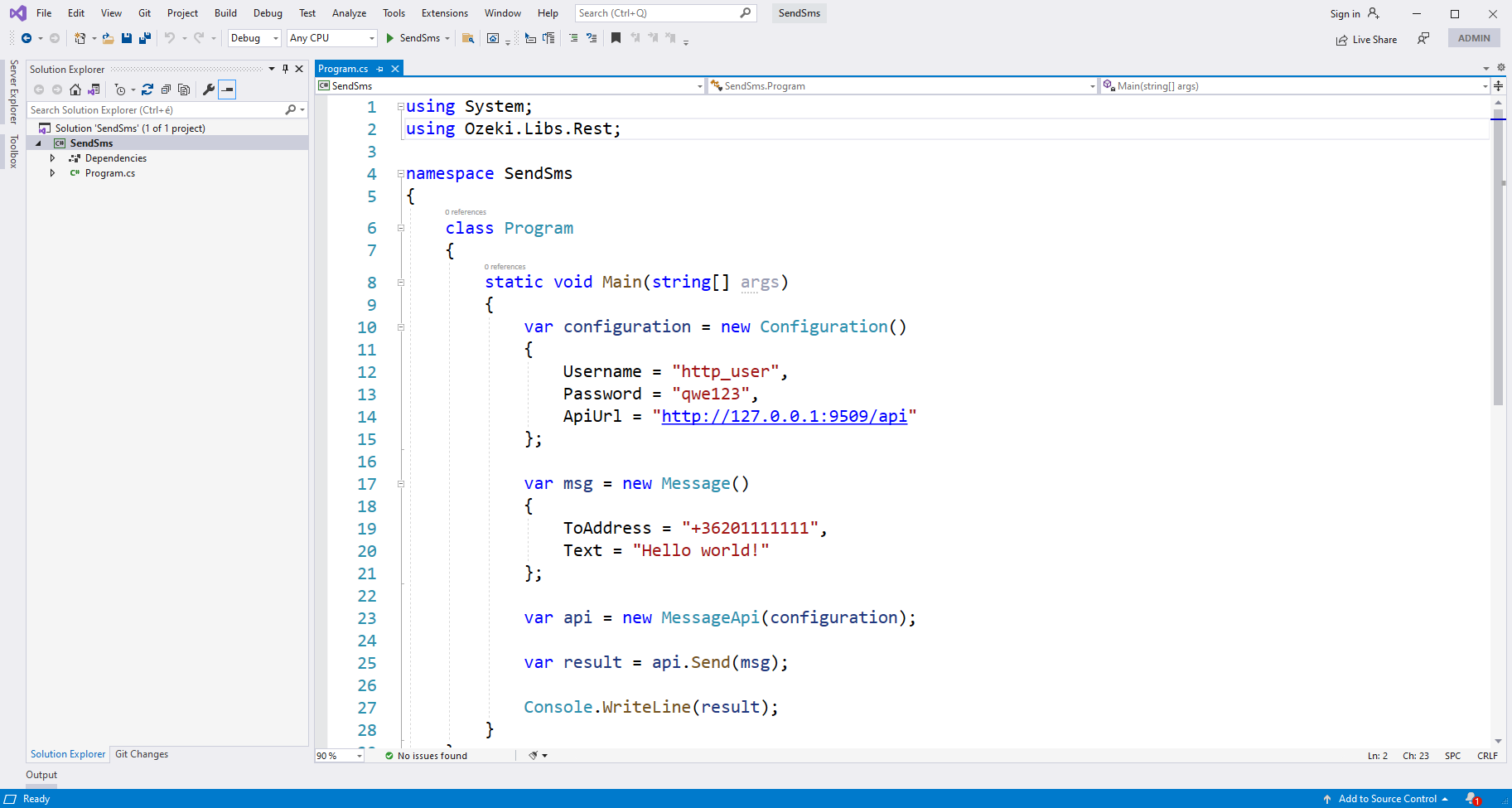Switch to the Git Changes tab
The width and height of the screenshot is (1512, 808).
(x=142, y=754)
